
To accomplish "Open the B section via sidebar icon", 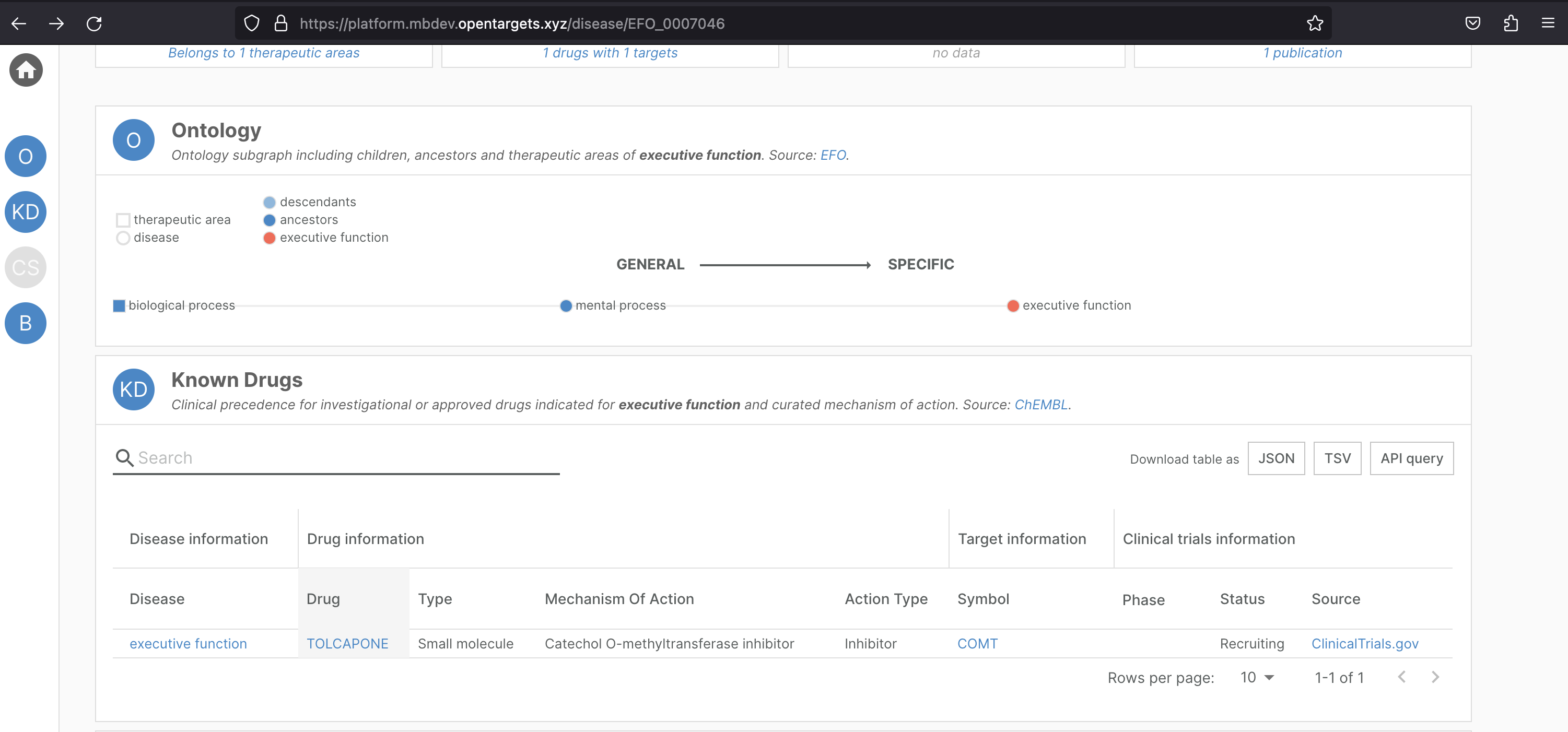I will pos(26,323).
